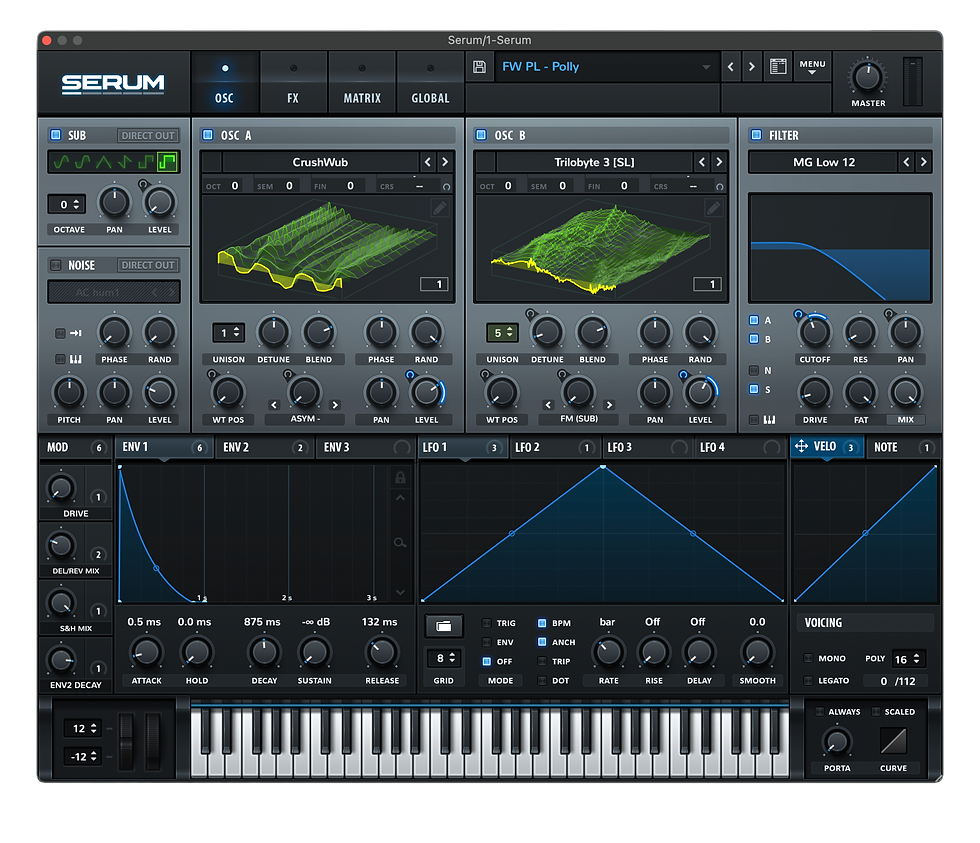The image size is (980, 843).
Task: Select next OSC A wavetable
Action: 445,162
